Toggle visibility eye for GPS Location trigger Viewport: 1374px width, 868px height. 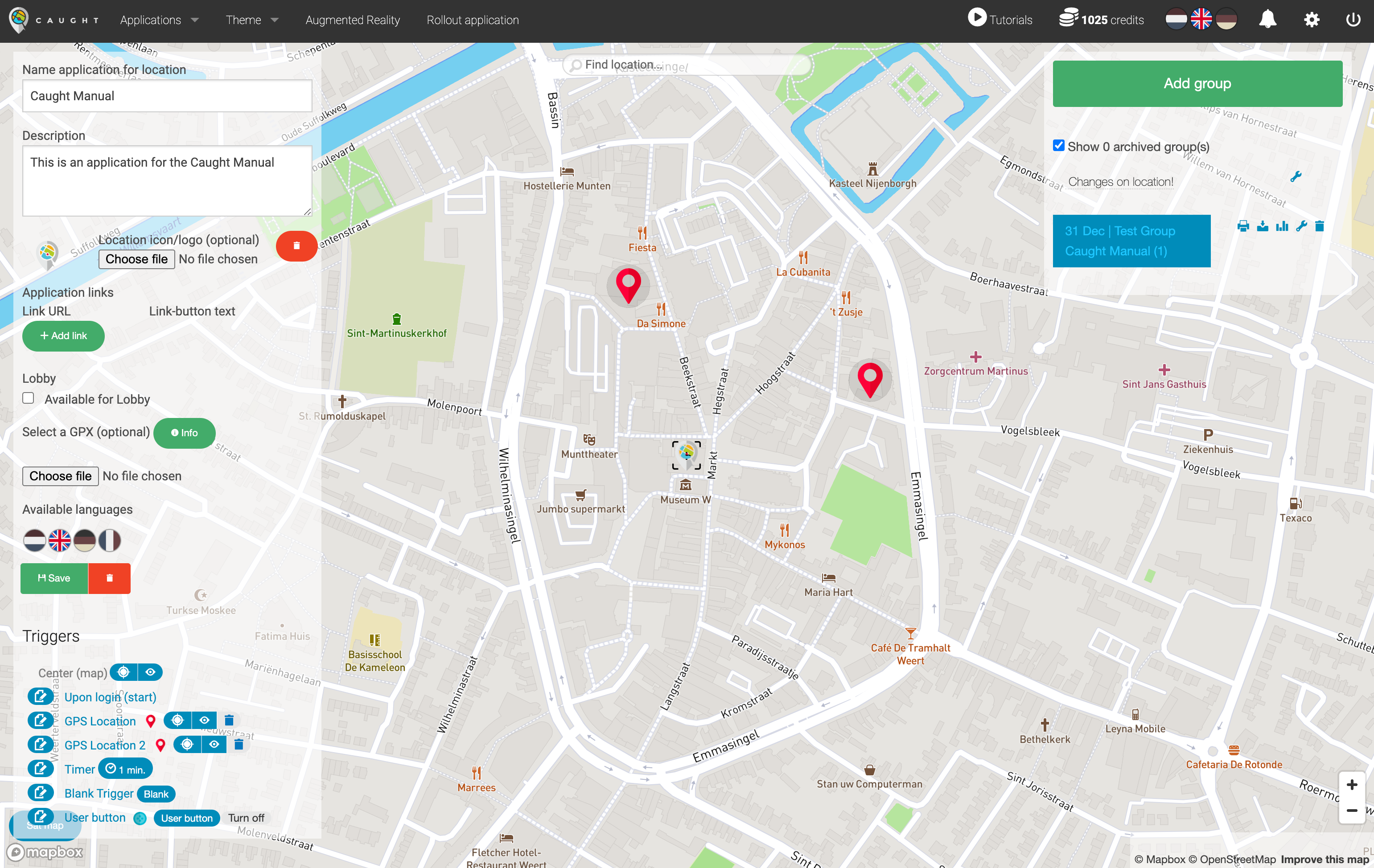click(204, 721)
